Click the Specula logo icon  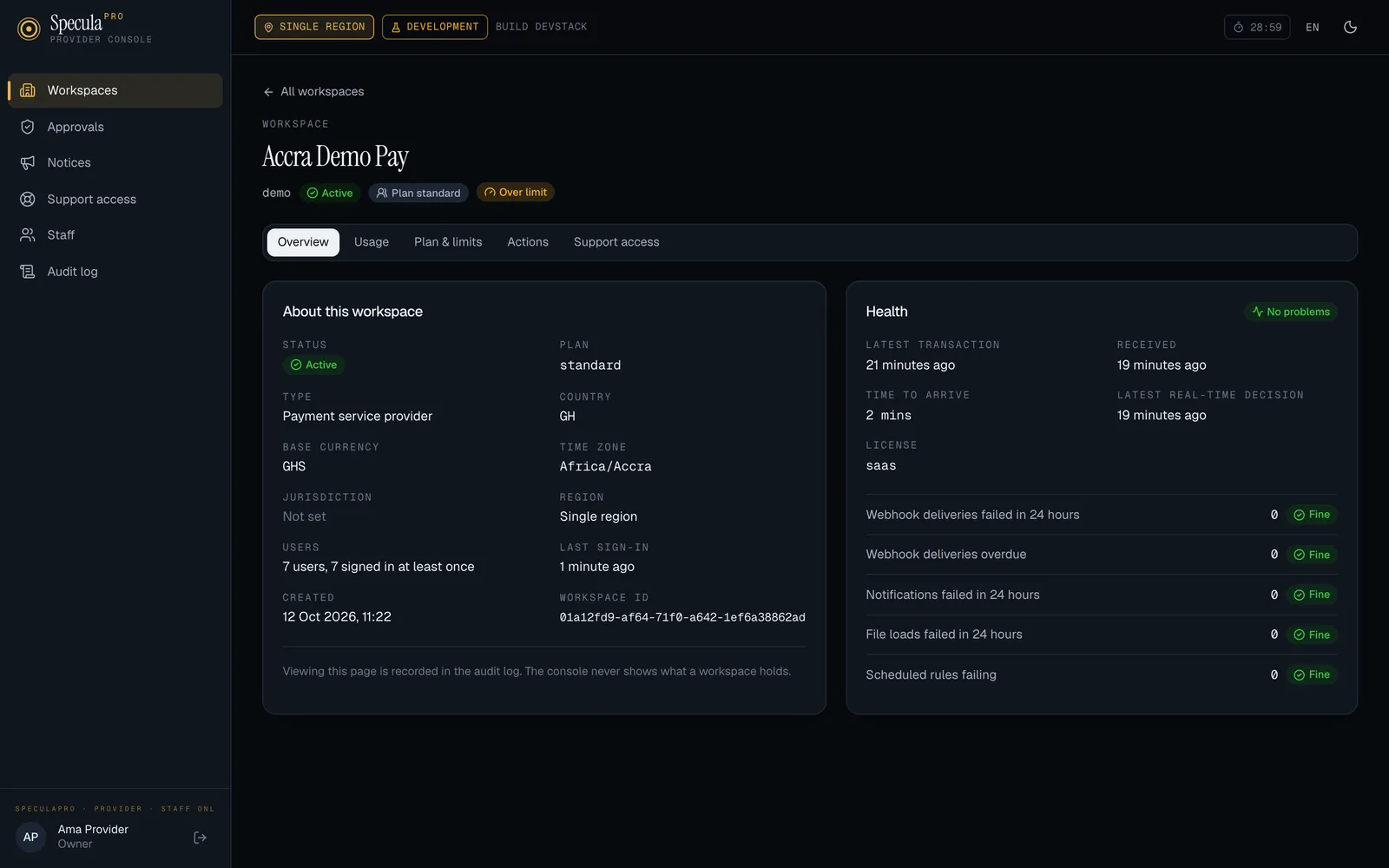[29, 29]
